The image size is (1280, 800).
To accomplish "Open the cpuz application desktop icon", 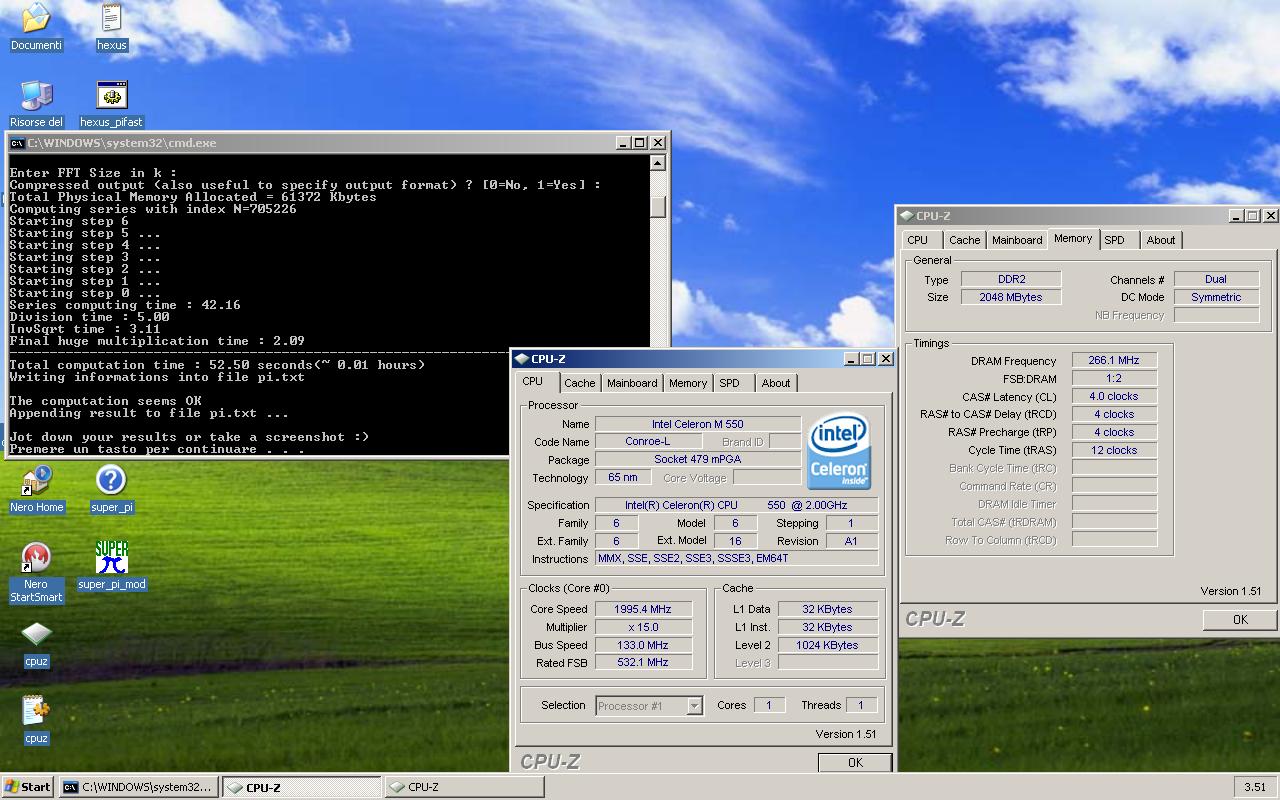I will pos(36,634).
